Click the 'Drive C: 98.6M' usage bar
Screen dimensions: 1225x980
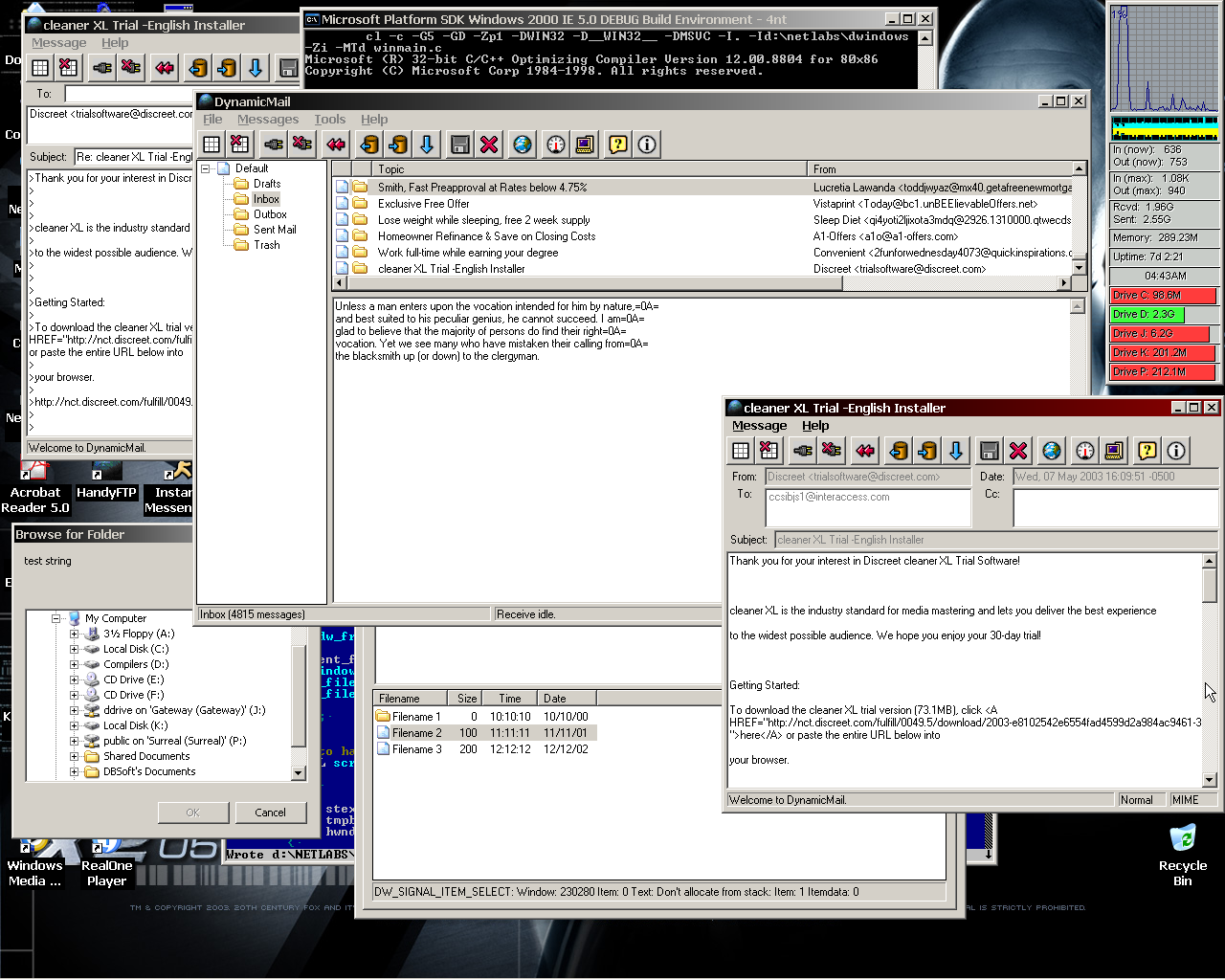[1164, 296]
